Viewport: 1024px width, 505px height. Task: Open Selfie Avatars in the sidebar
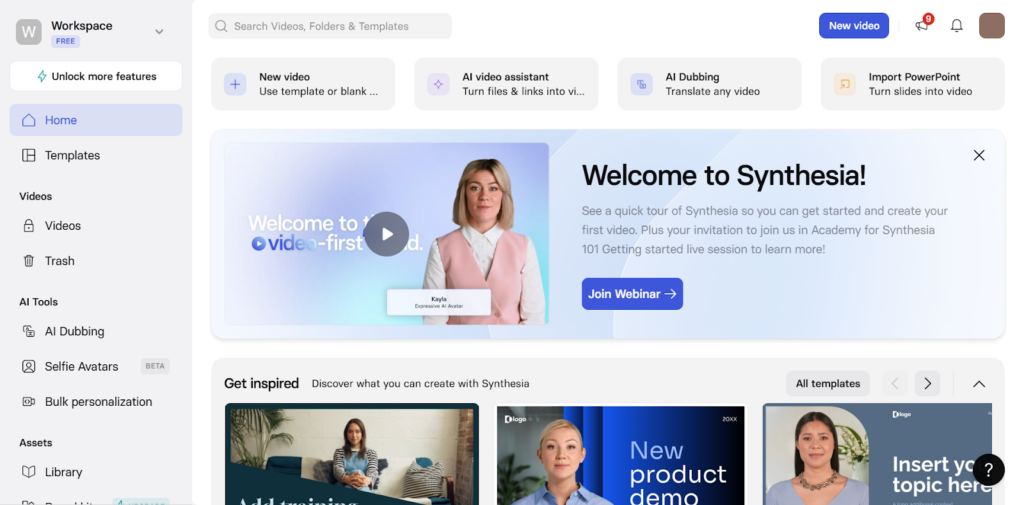click(96, 367)
